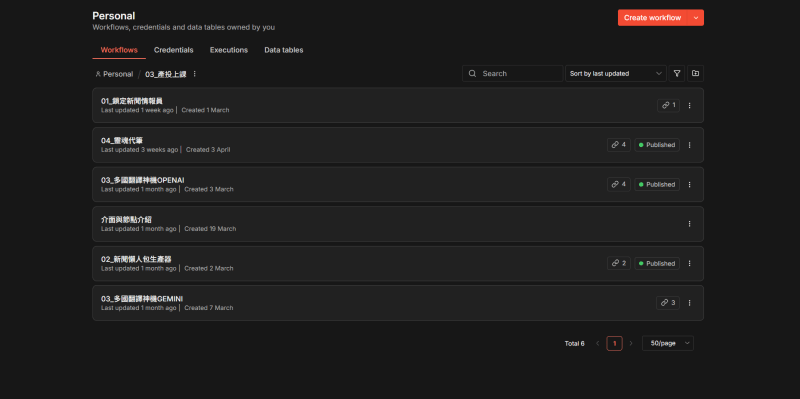Click the add folder icon
Viewport: 800px width, 399px height.
695,73
